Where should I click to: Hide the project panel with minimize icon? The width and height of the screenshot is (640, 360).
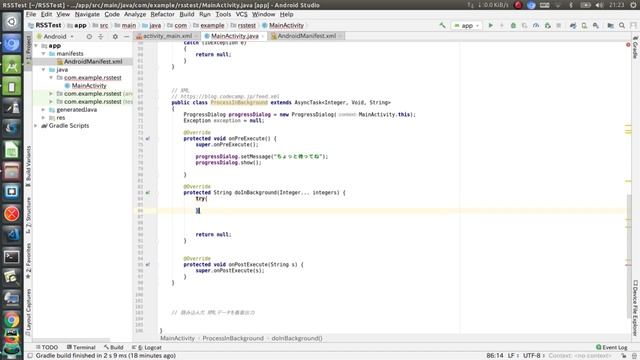[x=127, y=36]
